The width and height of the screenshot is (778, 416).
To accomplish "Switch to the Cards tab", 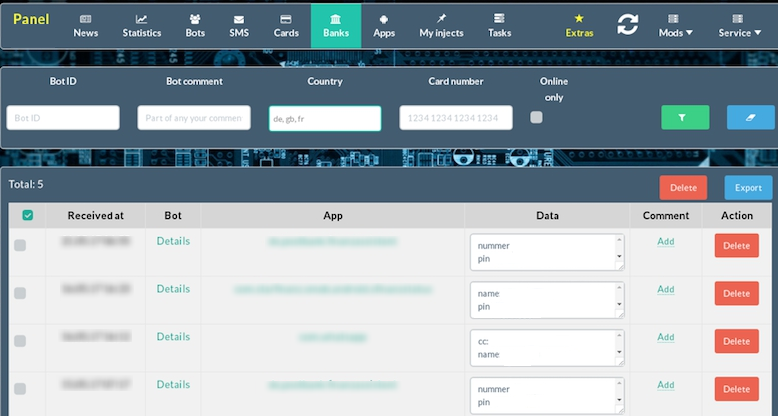I will click(286, 25).
